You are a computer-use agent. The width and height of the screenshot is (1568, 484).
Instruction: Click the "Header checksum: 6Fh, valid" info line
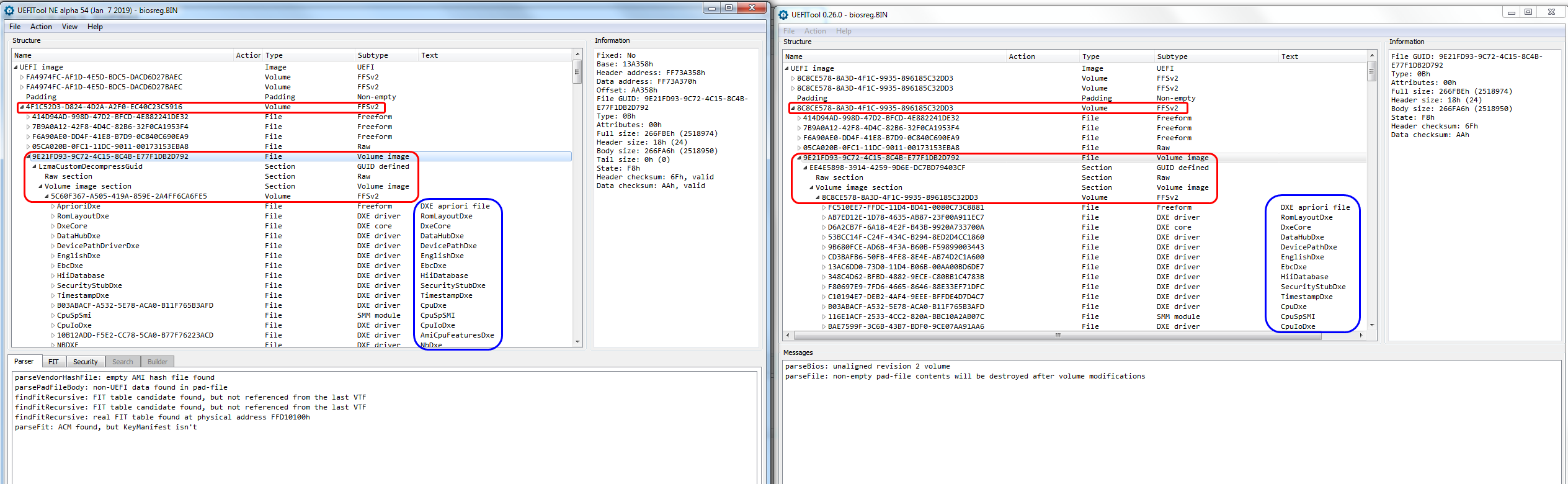coord(655,177)
